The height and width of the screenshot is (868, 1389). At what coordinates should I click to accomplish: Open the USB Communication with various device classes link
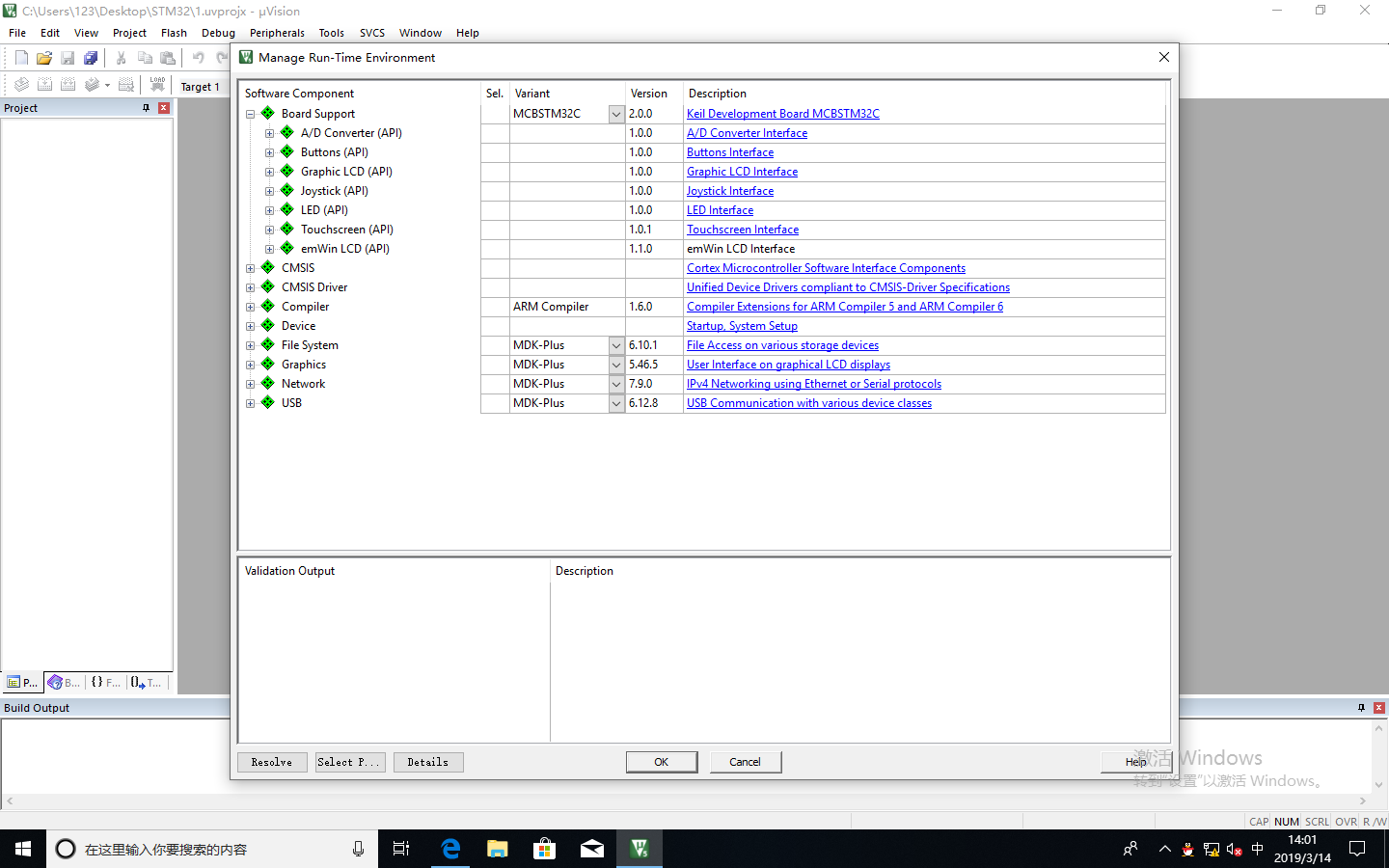[809, 403]
